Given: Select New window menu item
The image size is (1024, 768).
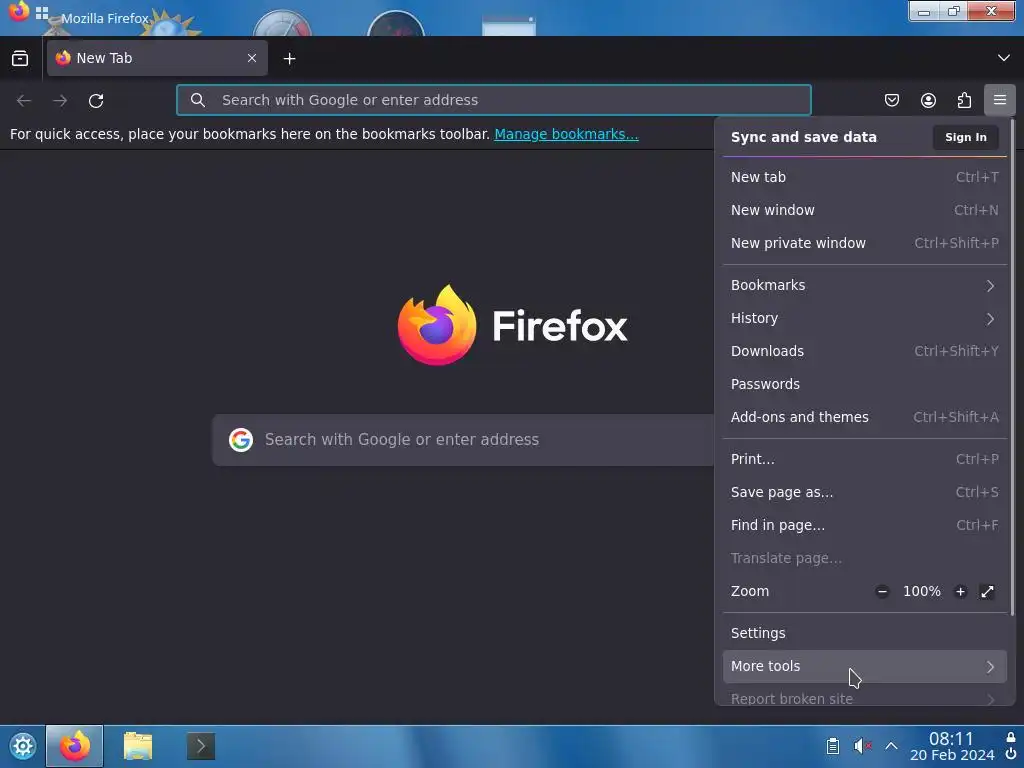Looking at the screenshot, I should 865,210.
